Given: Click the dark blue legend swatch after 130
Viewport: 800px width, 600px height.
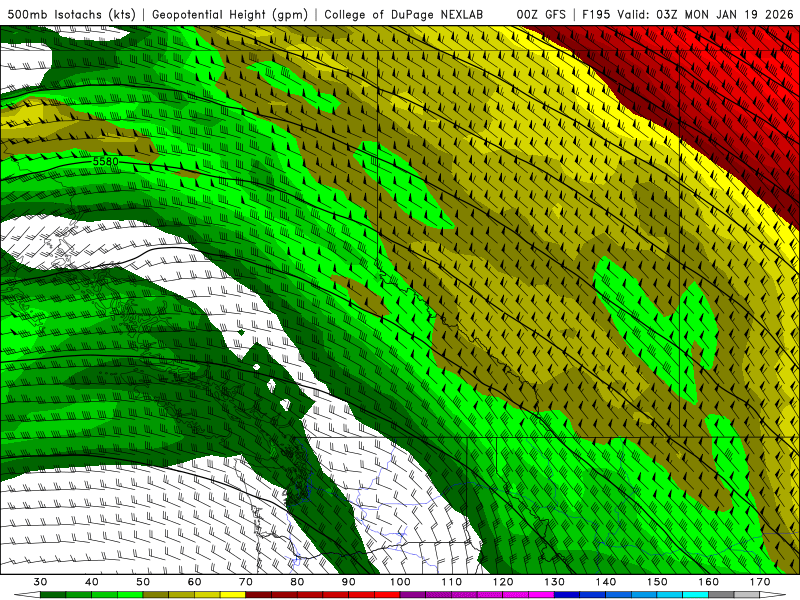Looking at the screenshot, I should pos(567,595).
